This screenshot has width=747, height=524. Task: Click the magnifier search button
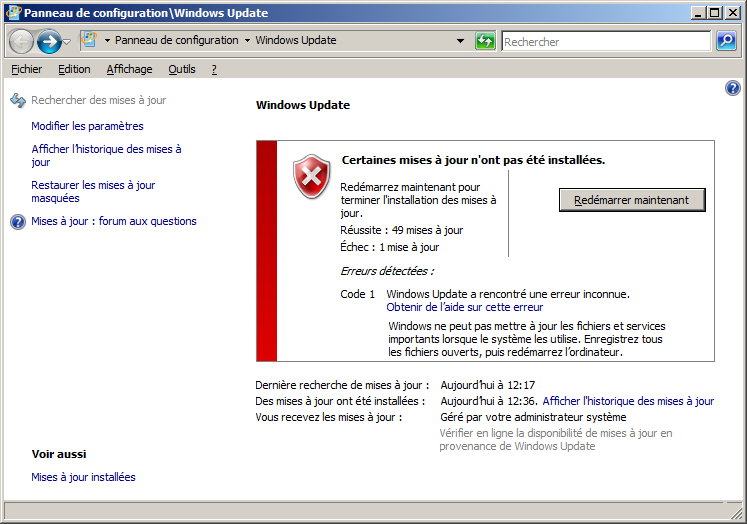tap(727, 41)
